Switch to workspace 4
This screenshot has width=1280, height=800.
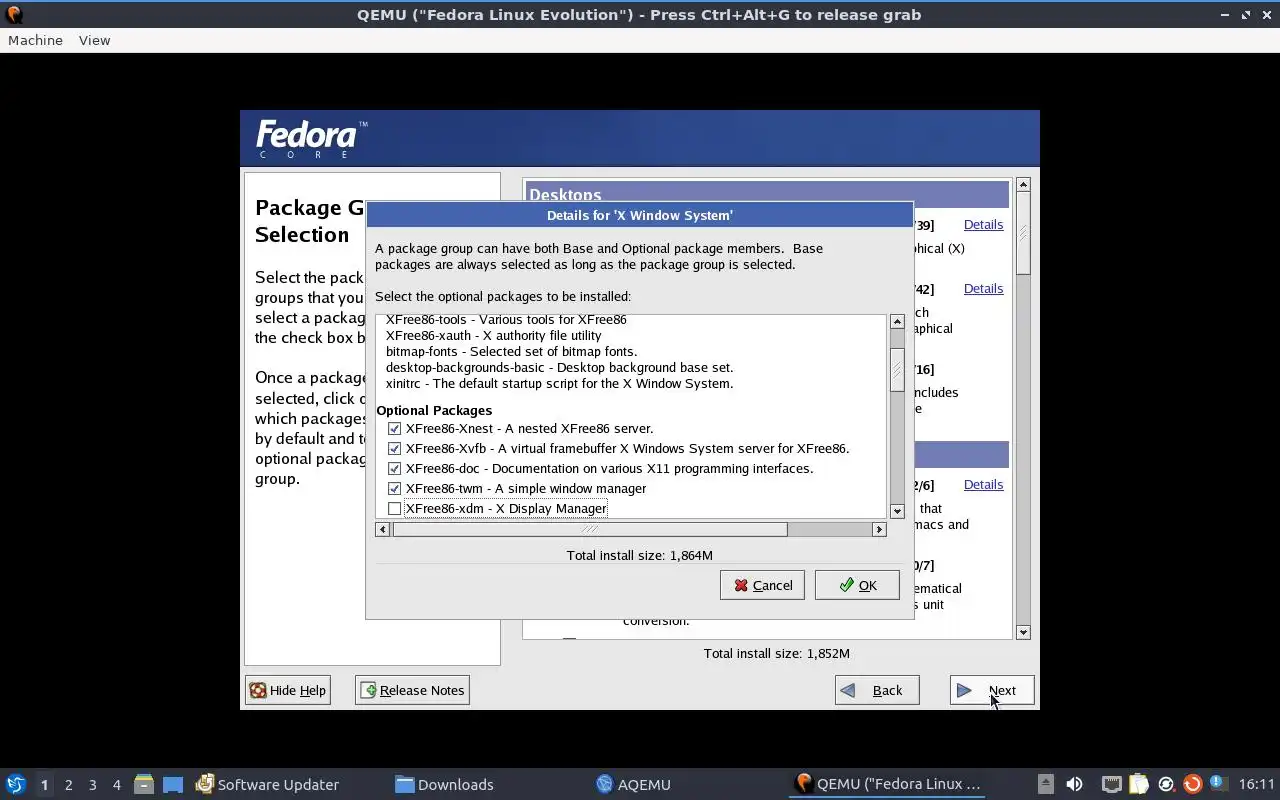(x=116, y=784)
